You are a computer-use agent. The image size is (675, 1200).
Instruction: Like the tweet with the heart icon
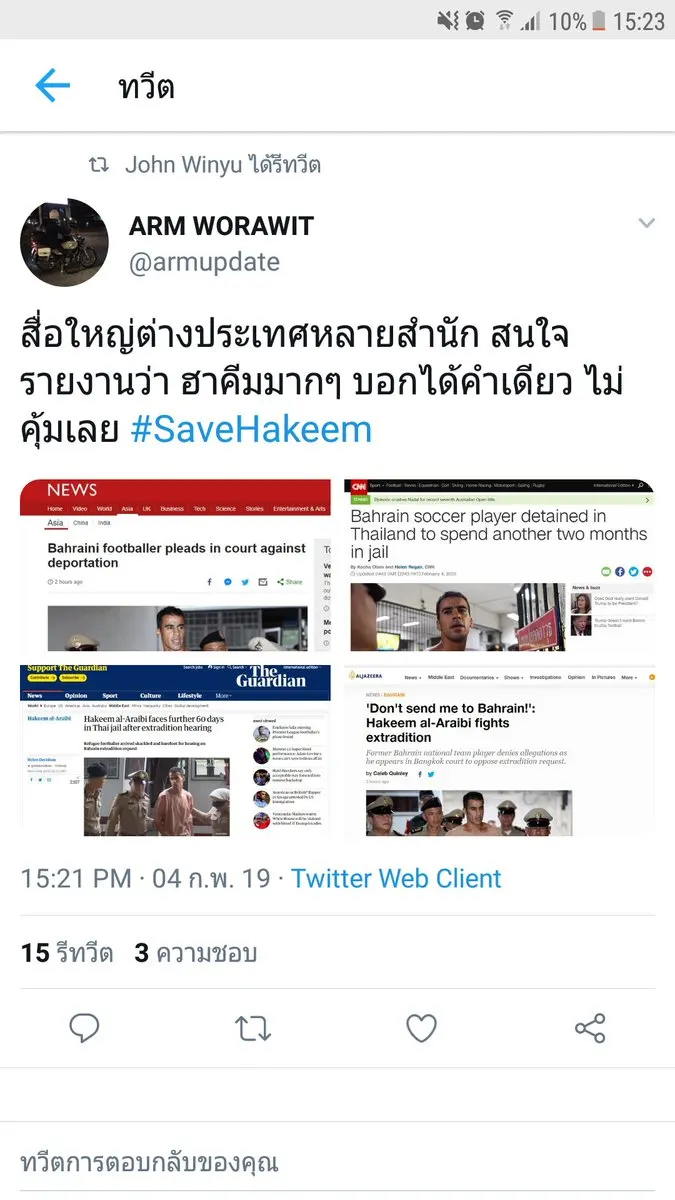(422, 1028)
